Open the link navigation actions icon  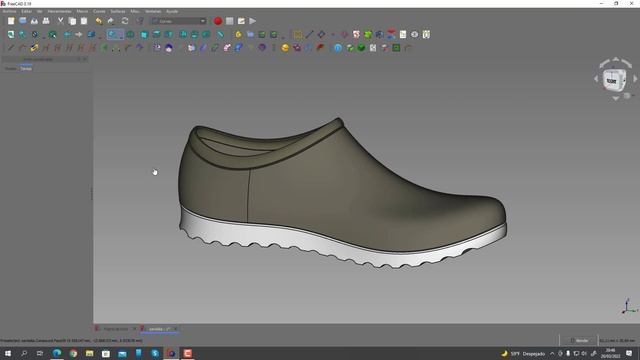tap(91, 35)
